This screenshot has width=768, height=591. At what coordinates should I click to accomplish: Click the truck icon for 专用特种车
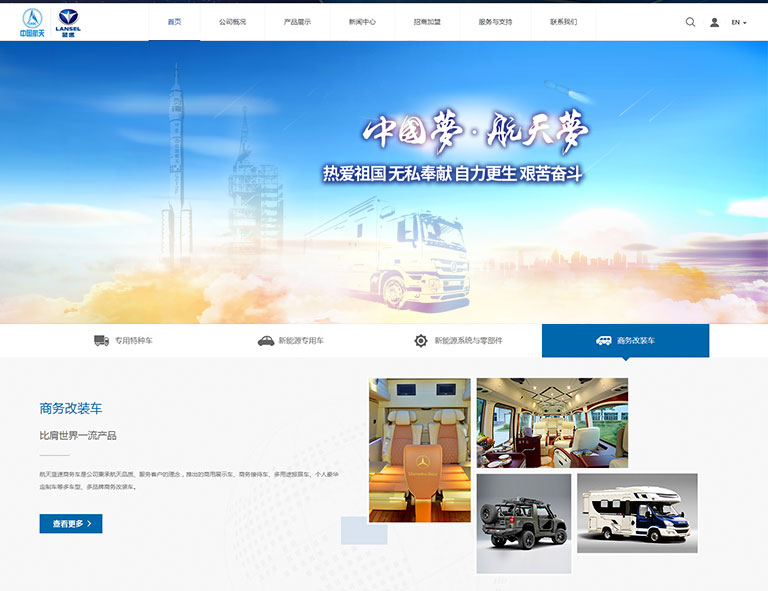[101, 341]
